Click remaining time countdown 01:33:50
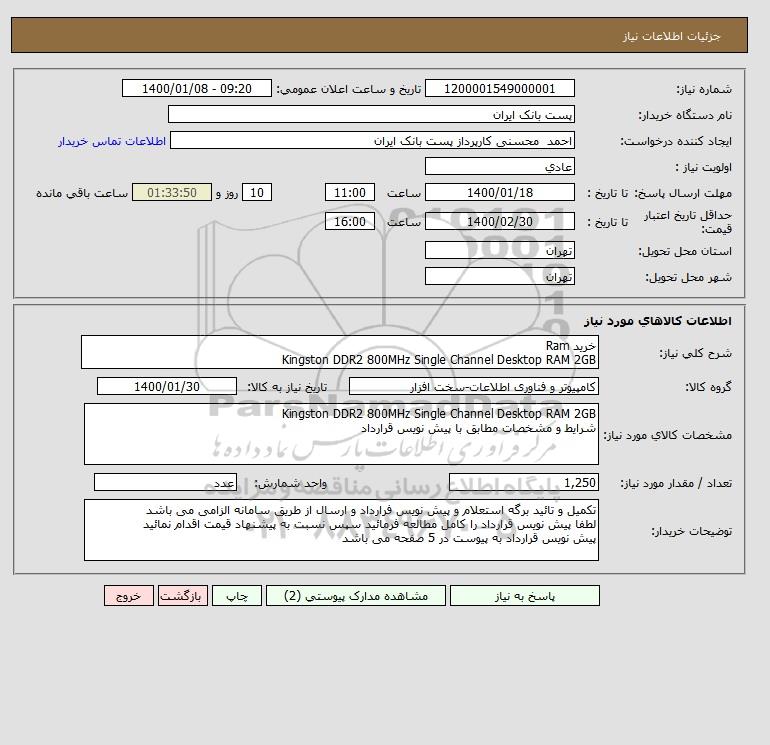This screenshot has width=770, height=745. pos(172,193)
